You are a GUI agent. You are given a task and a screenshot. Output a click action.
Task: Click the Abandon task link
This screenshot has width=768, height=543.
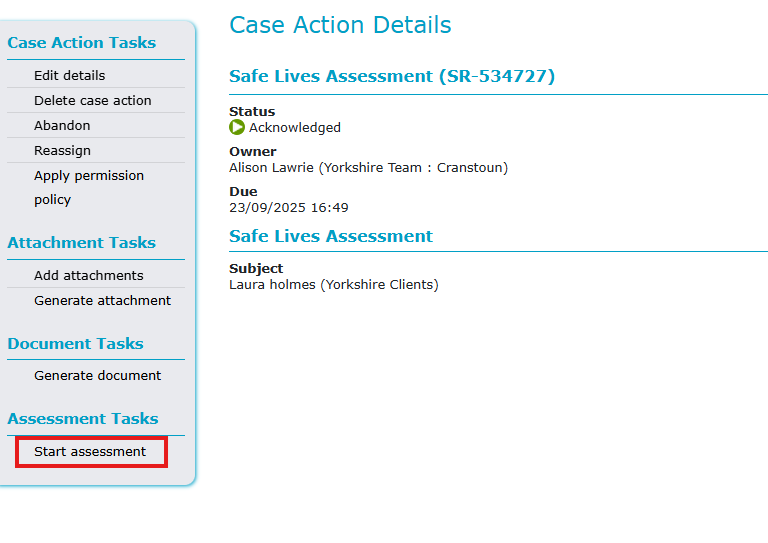click(62, 125)
